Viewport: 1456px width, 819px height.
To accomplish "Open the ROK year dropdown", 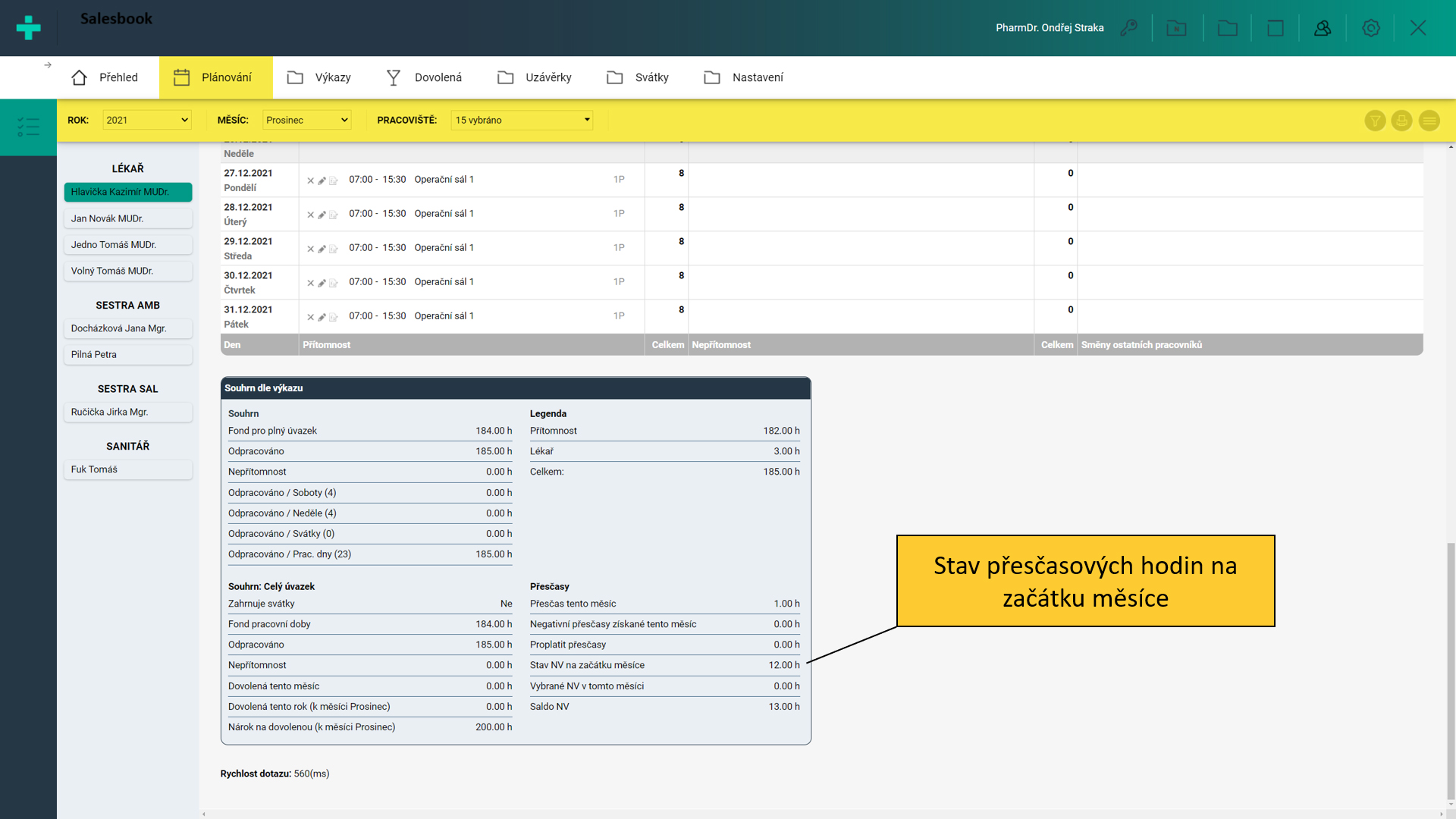I will pos(146,120).
